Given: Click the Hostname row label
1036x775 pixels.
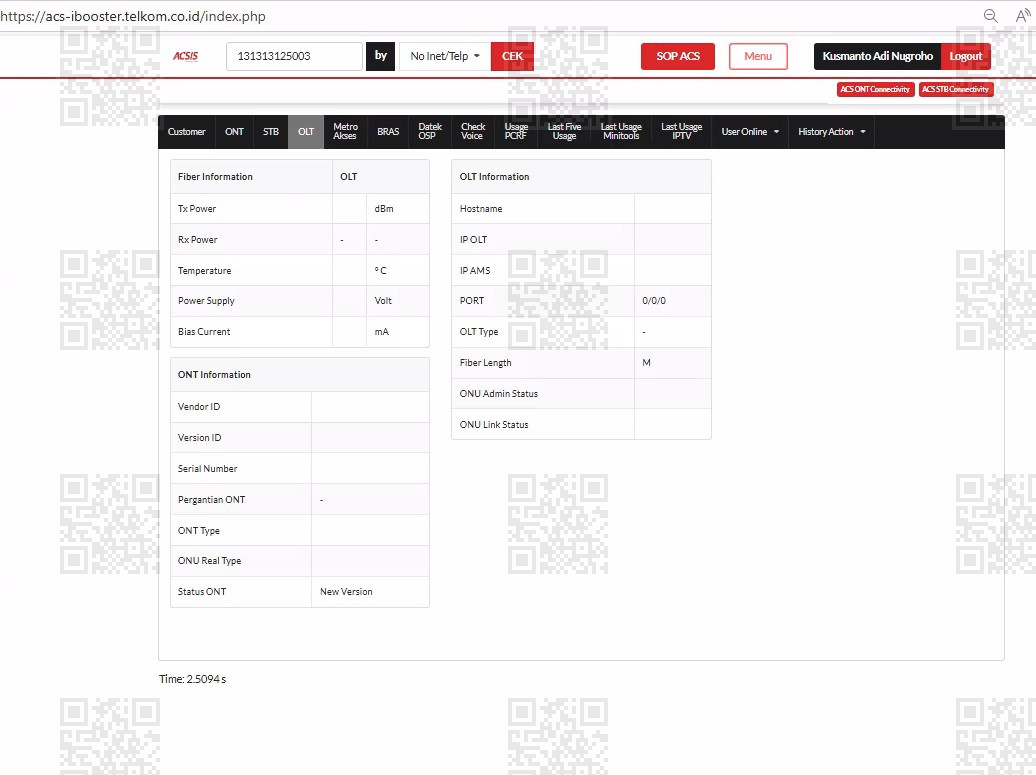Looking at the screenshot, I should pyautogui.click(x=481, y=209).
